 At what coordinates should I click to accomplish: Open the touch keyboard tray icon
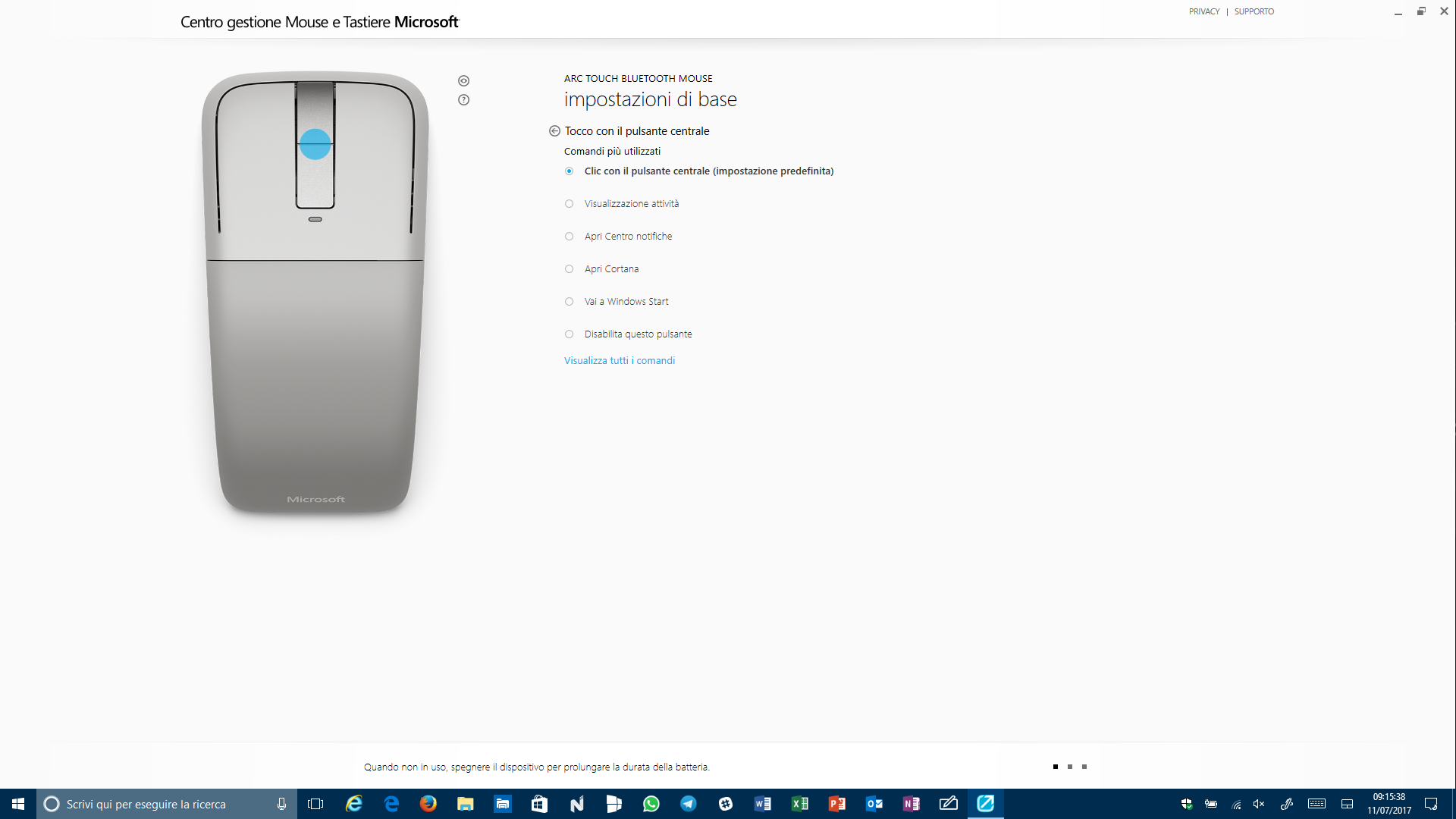point(1317,804)
